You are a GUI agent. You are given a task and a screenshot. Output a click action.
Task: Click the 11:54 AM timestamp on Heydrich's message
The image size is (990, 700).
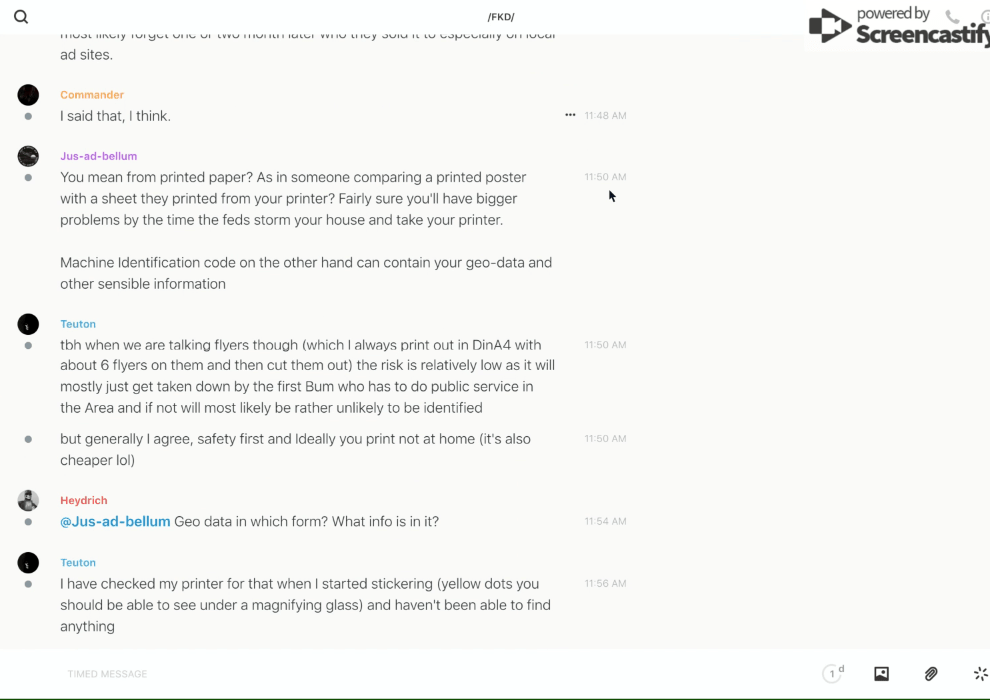(605, 521)
